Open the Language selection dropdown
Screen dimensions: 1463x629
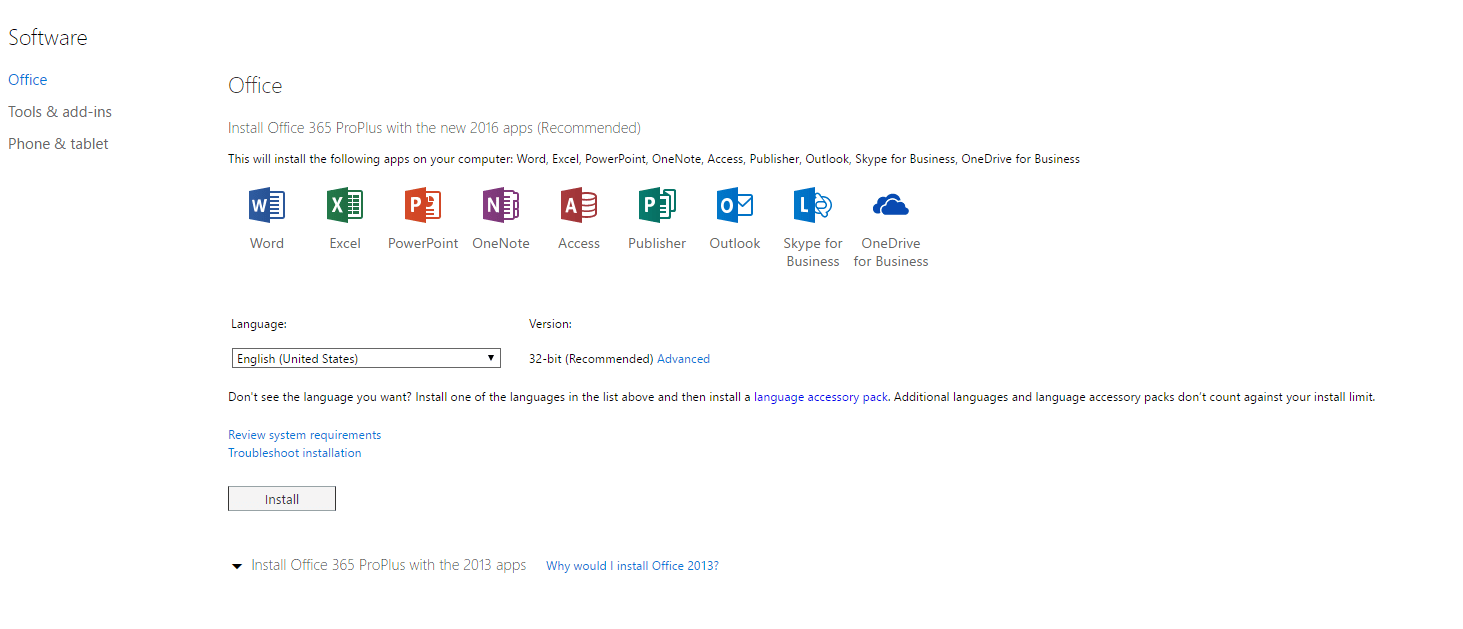pos(365,357)
